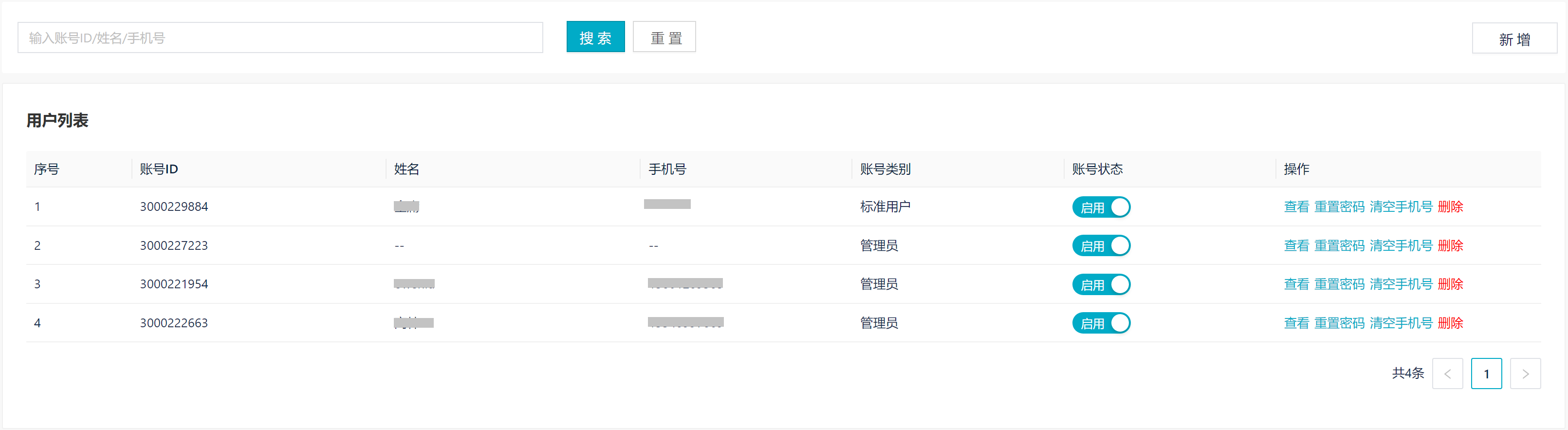Click the 新增 add user button
The image size is (1568, 430).
pyautogui.click(x=1513, y=39)
